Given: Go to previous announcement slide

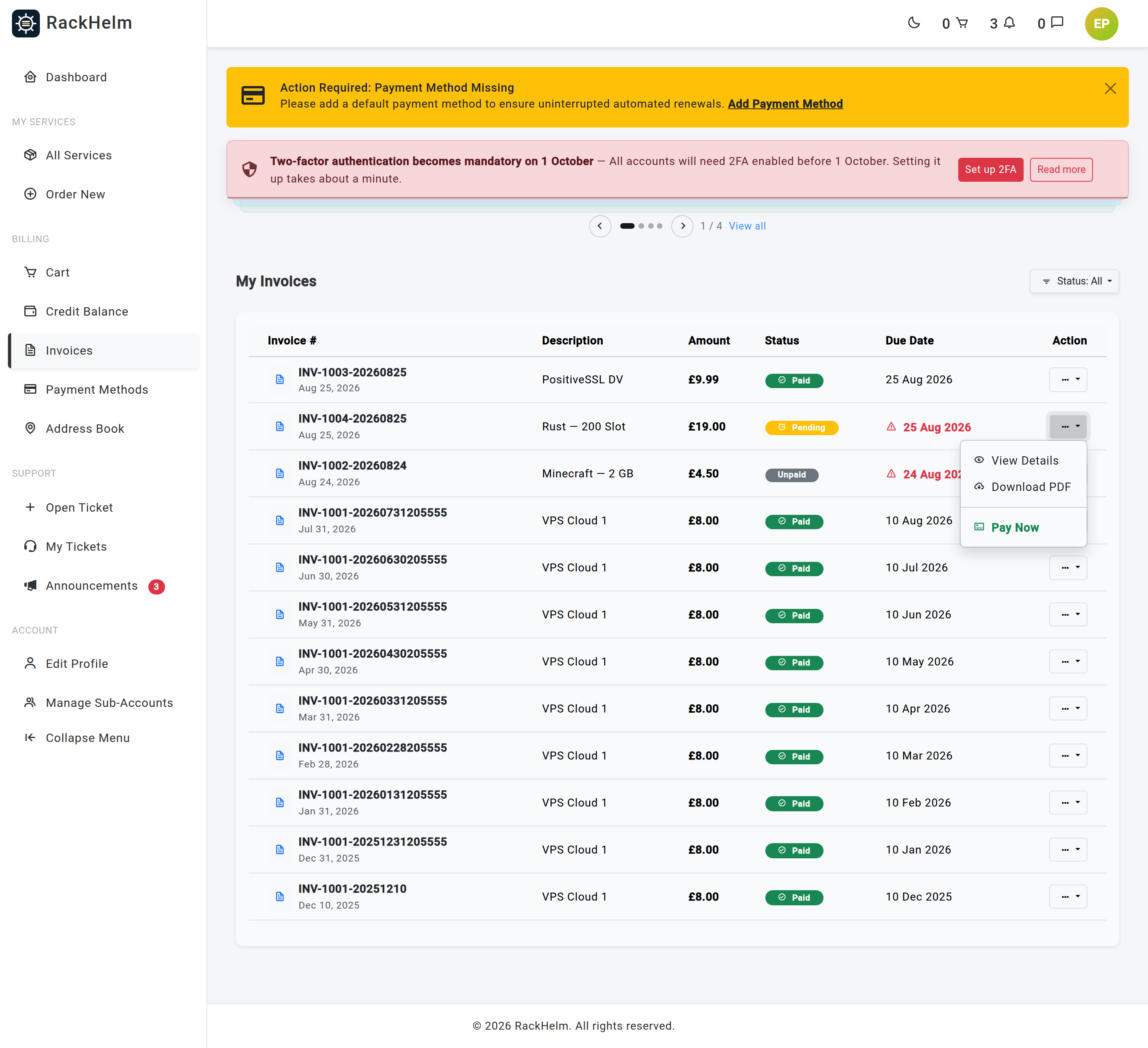Looking at the screenshot, I should [x=600, y=226].
